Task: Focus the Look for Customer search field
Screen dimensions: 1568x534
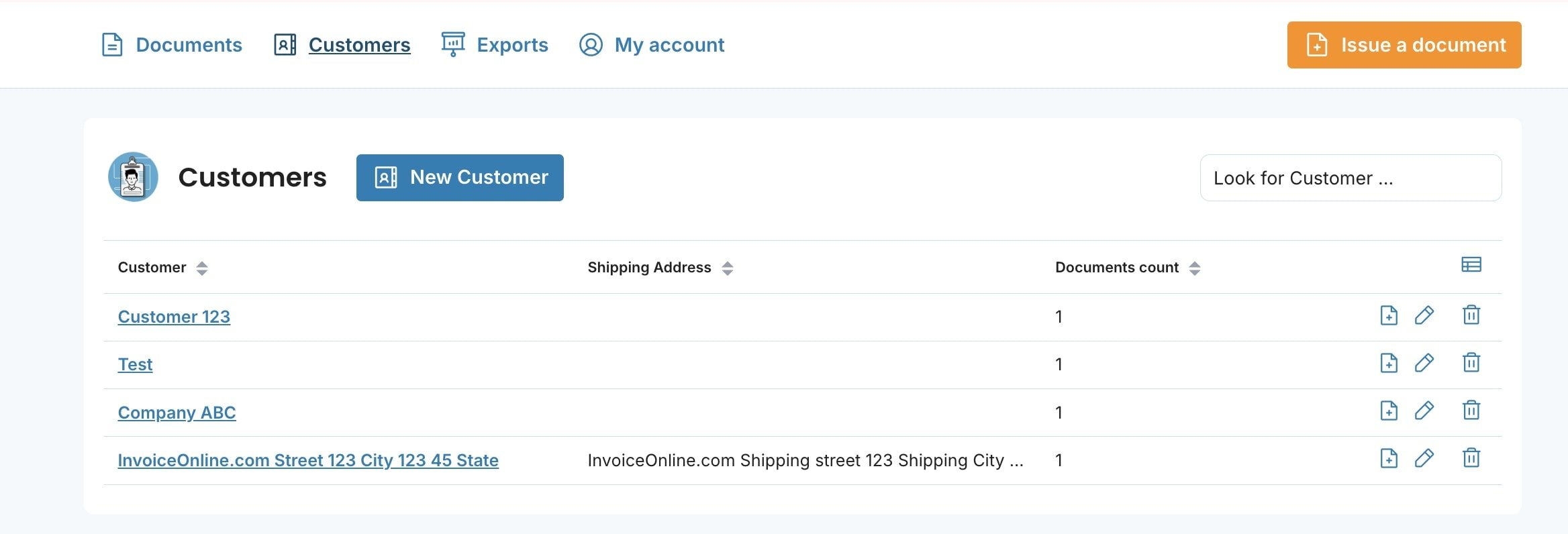Action: (1350, 178)
